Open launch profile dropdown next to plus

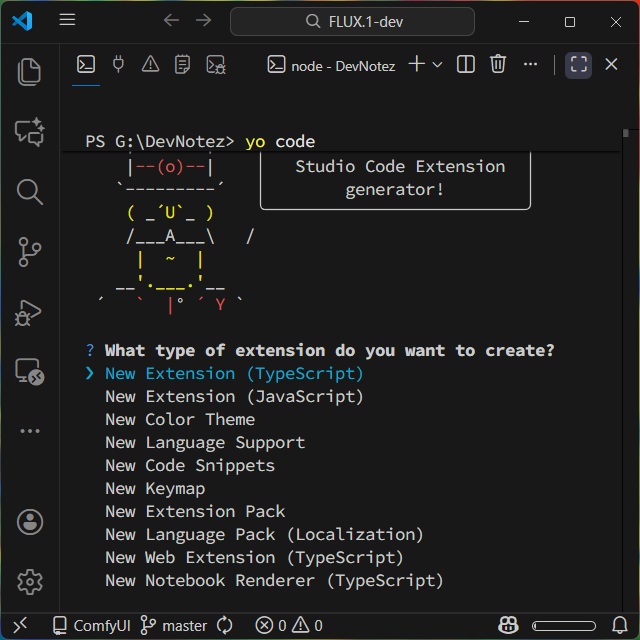point(437,65)
